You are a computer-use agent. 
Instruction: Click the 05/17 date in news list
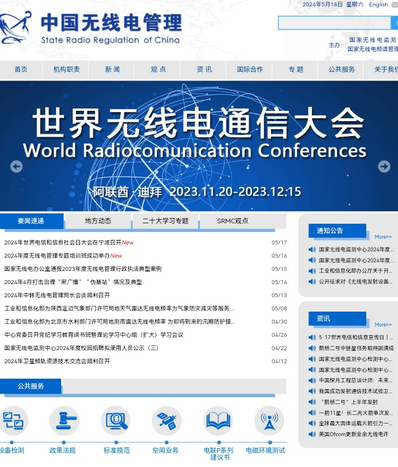[x=279, y=243]
